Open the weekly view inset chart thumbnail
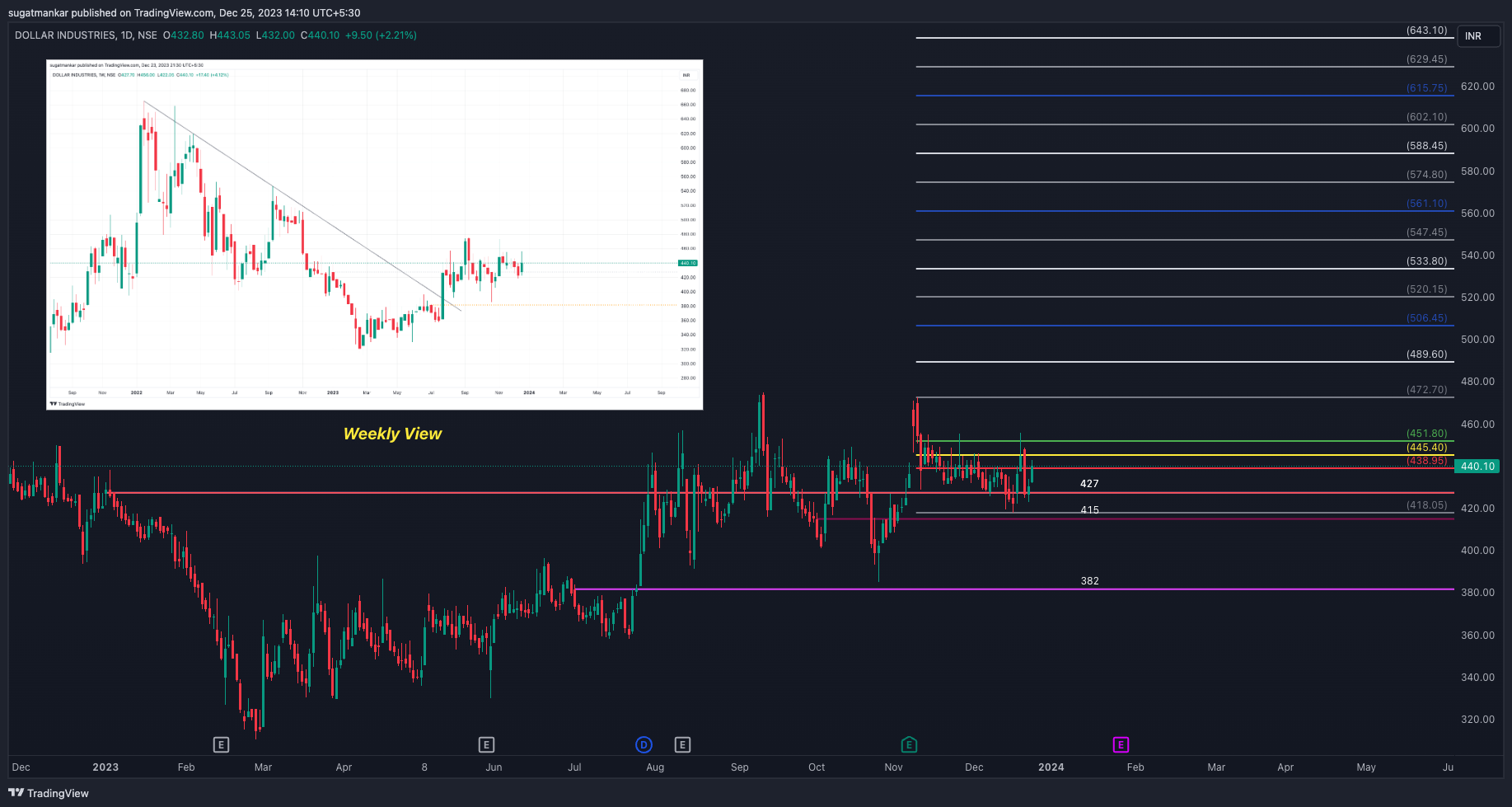This screenshot has width=1512, height=807. [x=375, y=235]
